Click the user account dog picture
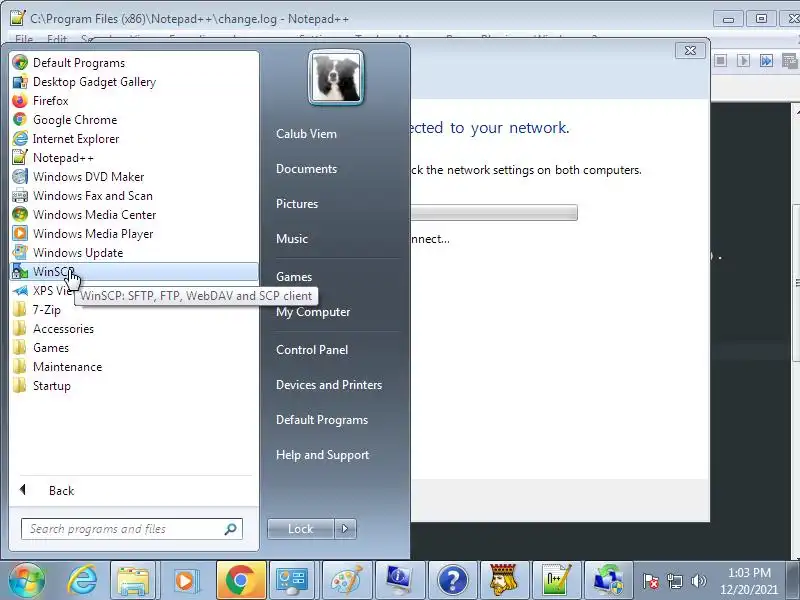 (336, 78)
